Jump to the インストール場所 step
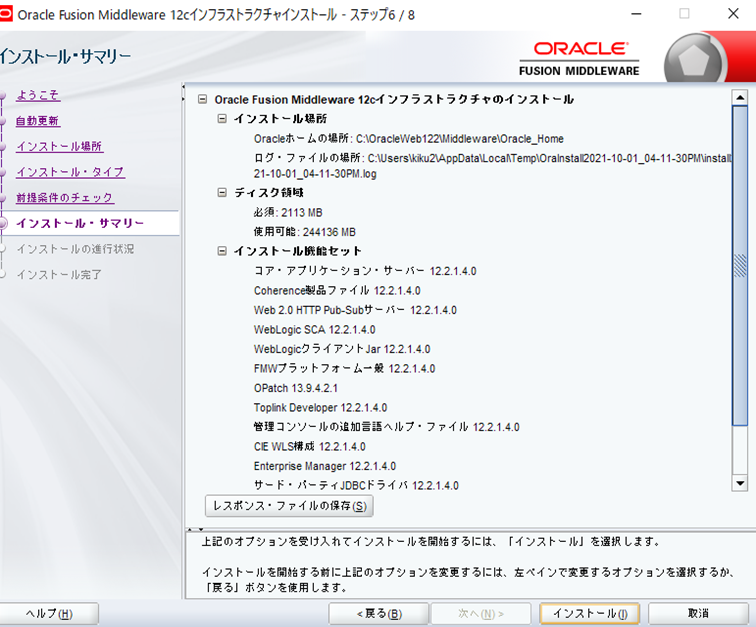The height and width of the screenshot is (627, 756). [59, 147]
